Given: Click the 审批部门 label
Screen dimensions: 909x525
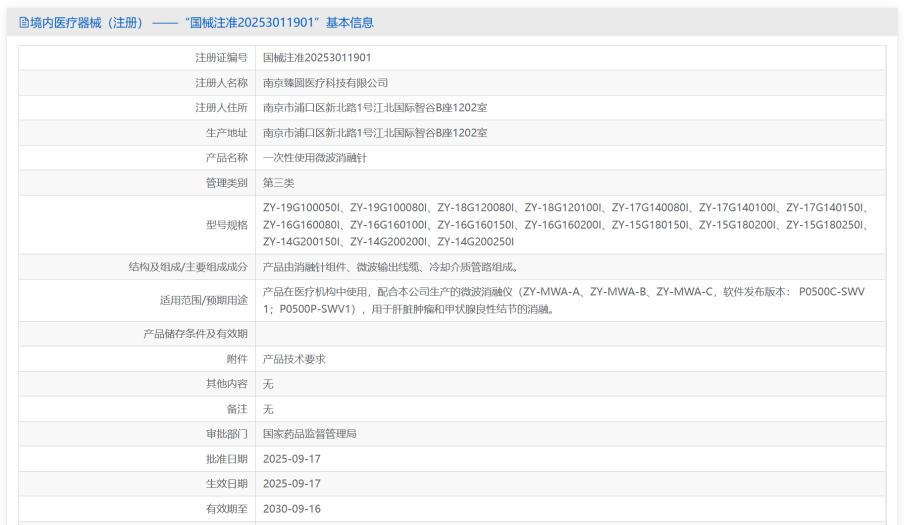Looking at the screenshot, I should [227, 433].
